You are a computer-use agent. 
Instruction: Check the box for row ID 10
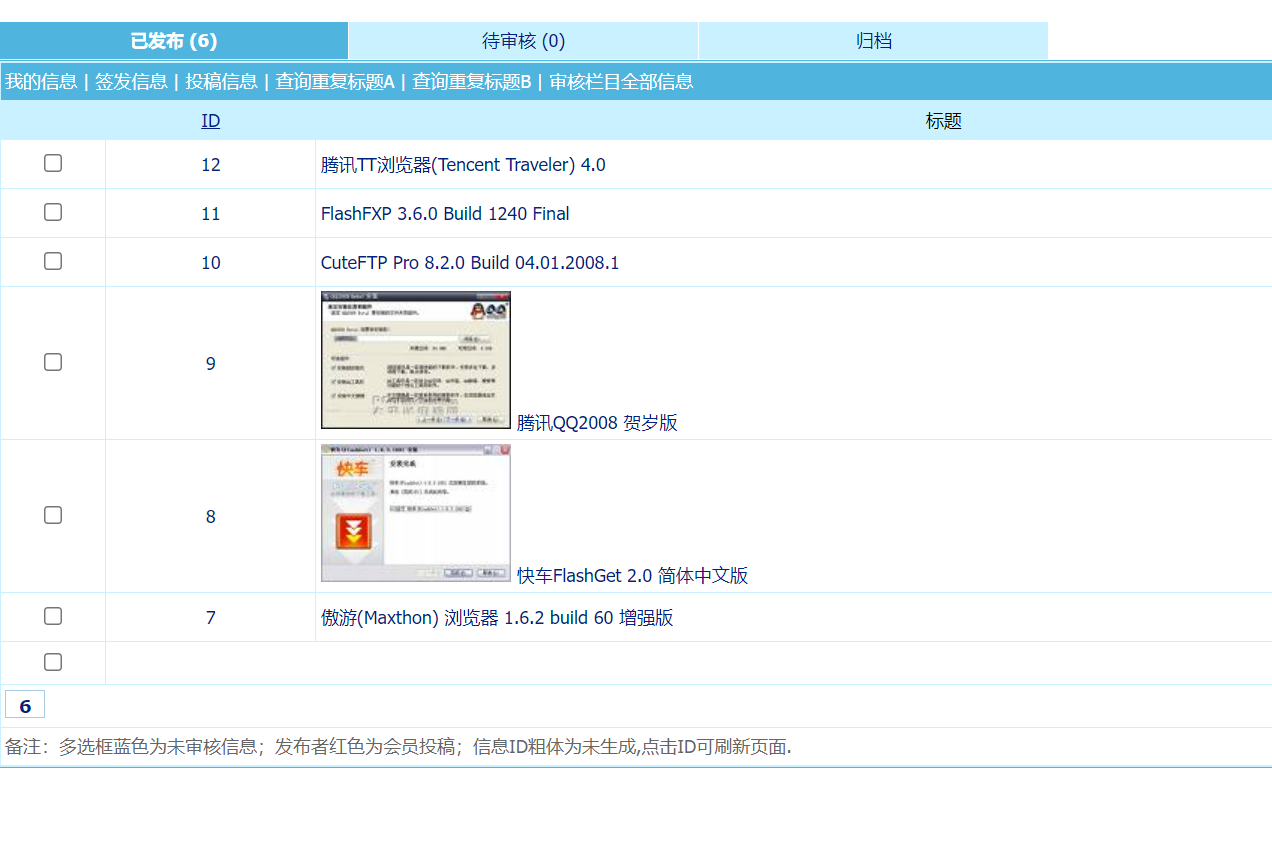click(53, 261)
